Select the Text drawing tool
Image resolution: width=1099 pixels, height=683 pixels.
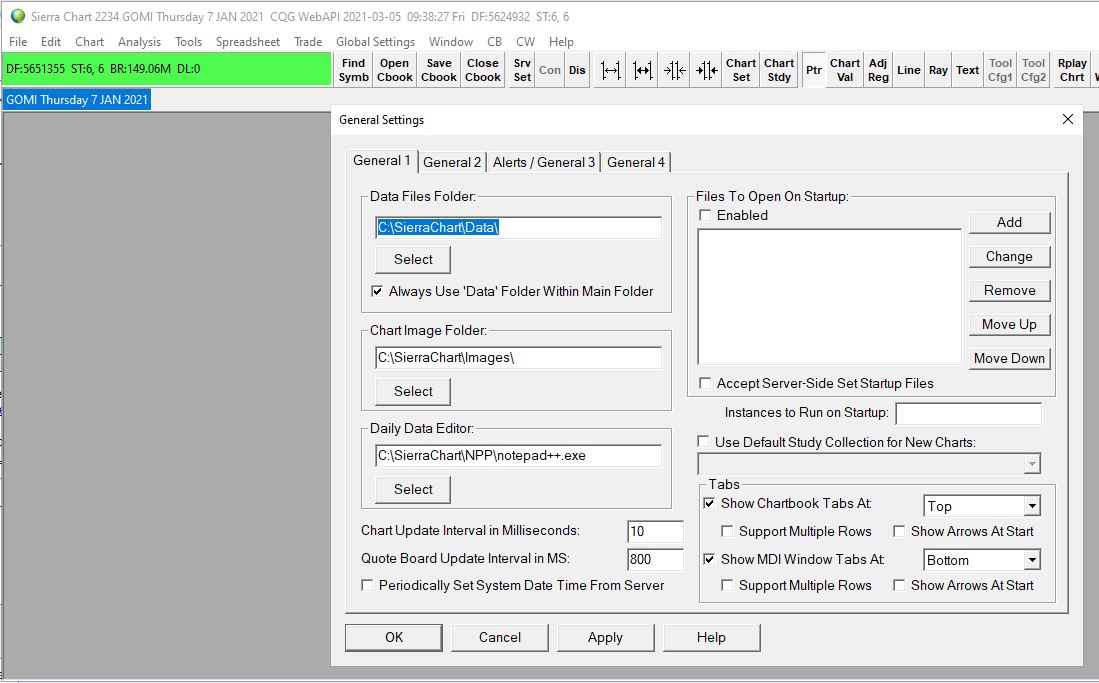967,70
